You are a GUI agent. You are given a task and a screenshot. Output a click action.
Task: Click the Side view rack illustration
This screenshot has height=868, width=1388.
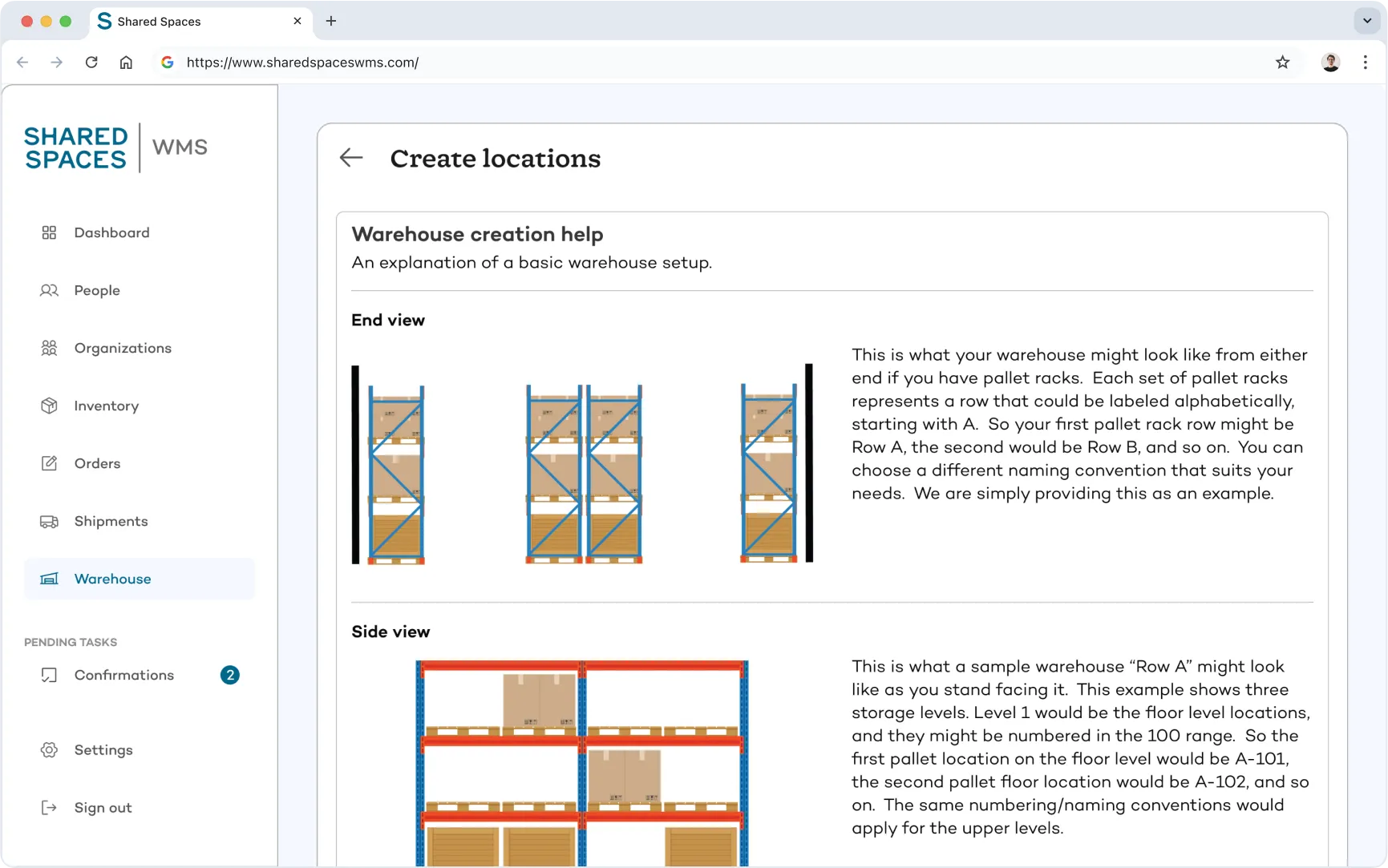[582, 763]
